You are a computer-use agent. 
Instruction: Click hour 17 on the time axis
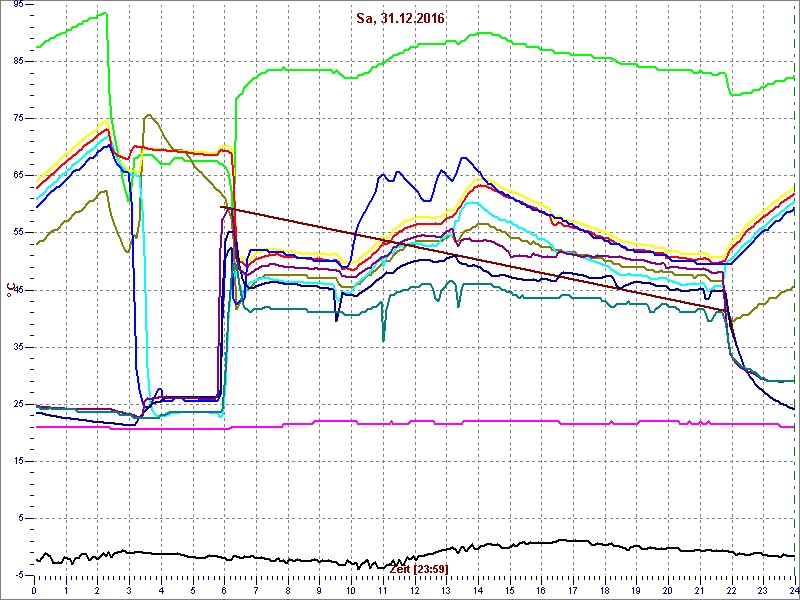(573, 590)
